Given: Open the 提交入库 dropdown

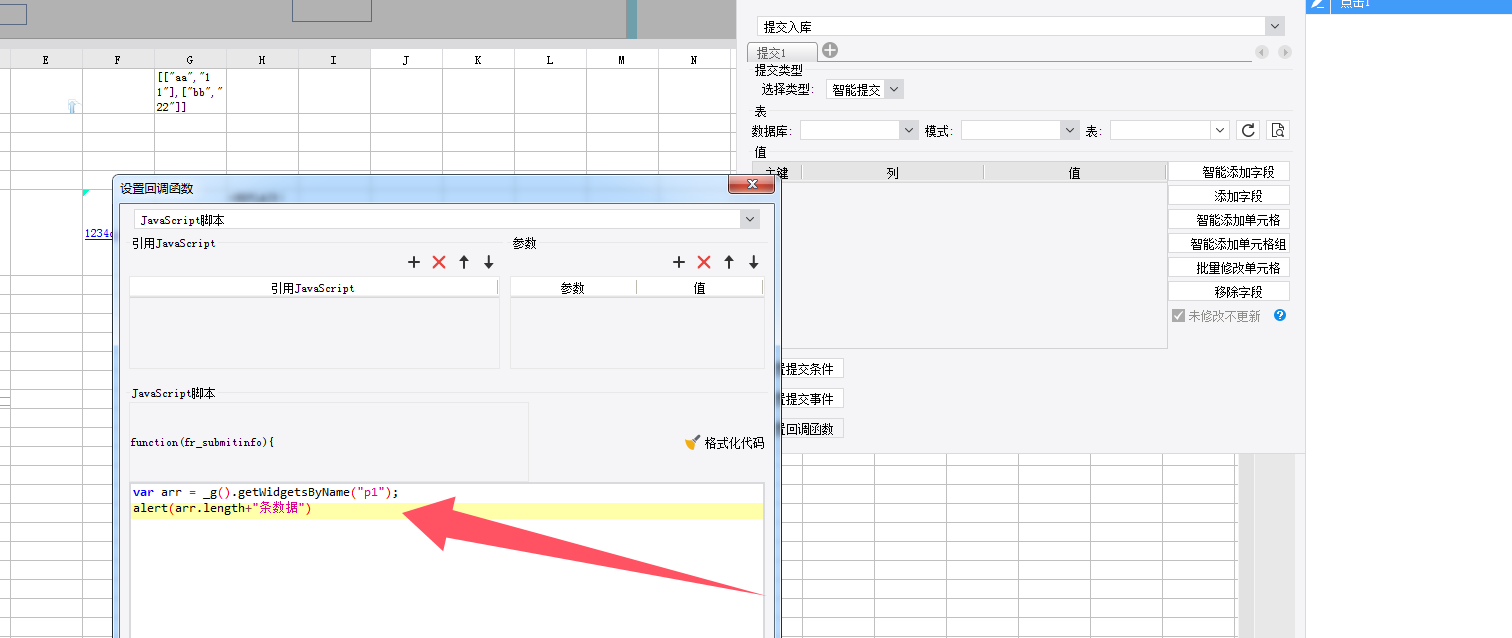Looking at the screenshot, I should pos(1020,26).
